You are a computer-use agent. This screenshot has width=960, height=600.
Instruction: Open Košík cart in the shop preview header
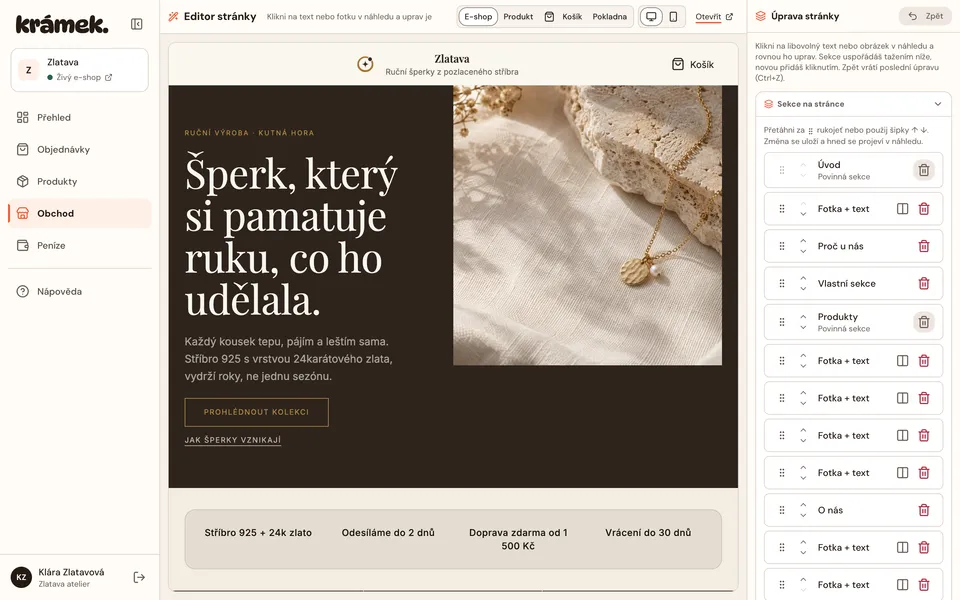692,64
